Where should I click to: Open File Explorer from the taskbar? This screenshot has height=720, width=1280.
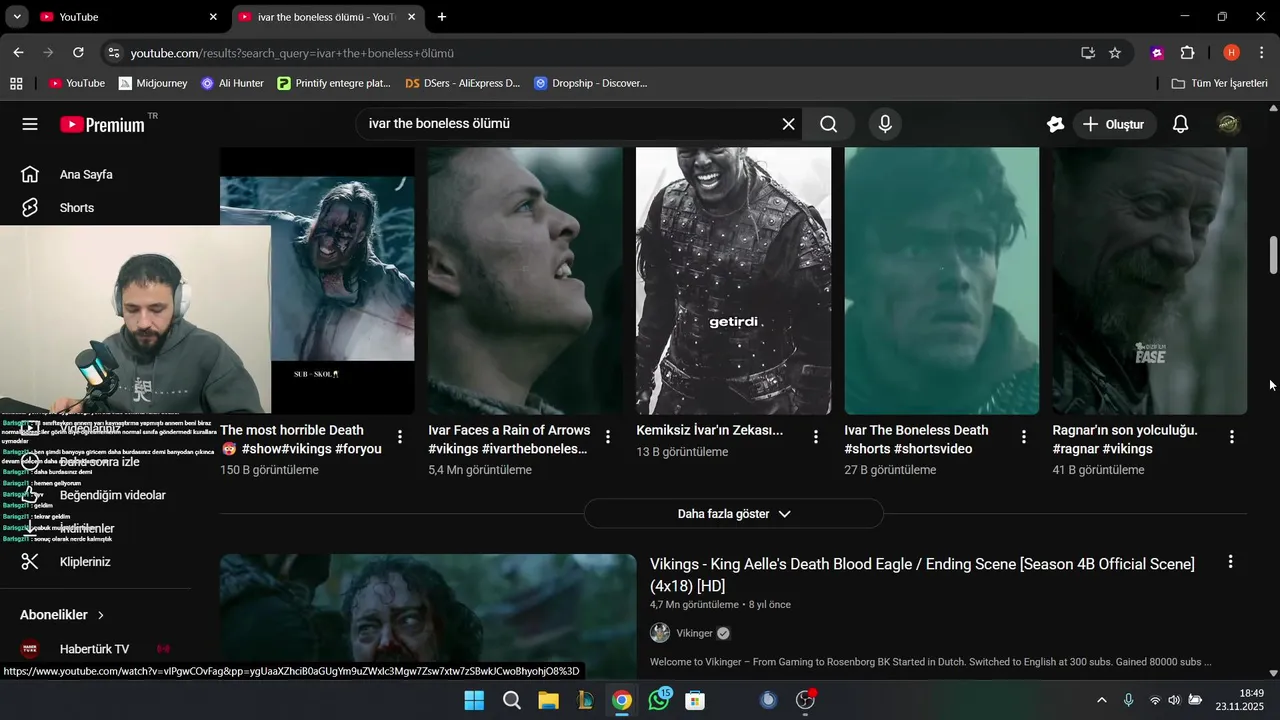pos(548,700)
